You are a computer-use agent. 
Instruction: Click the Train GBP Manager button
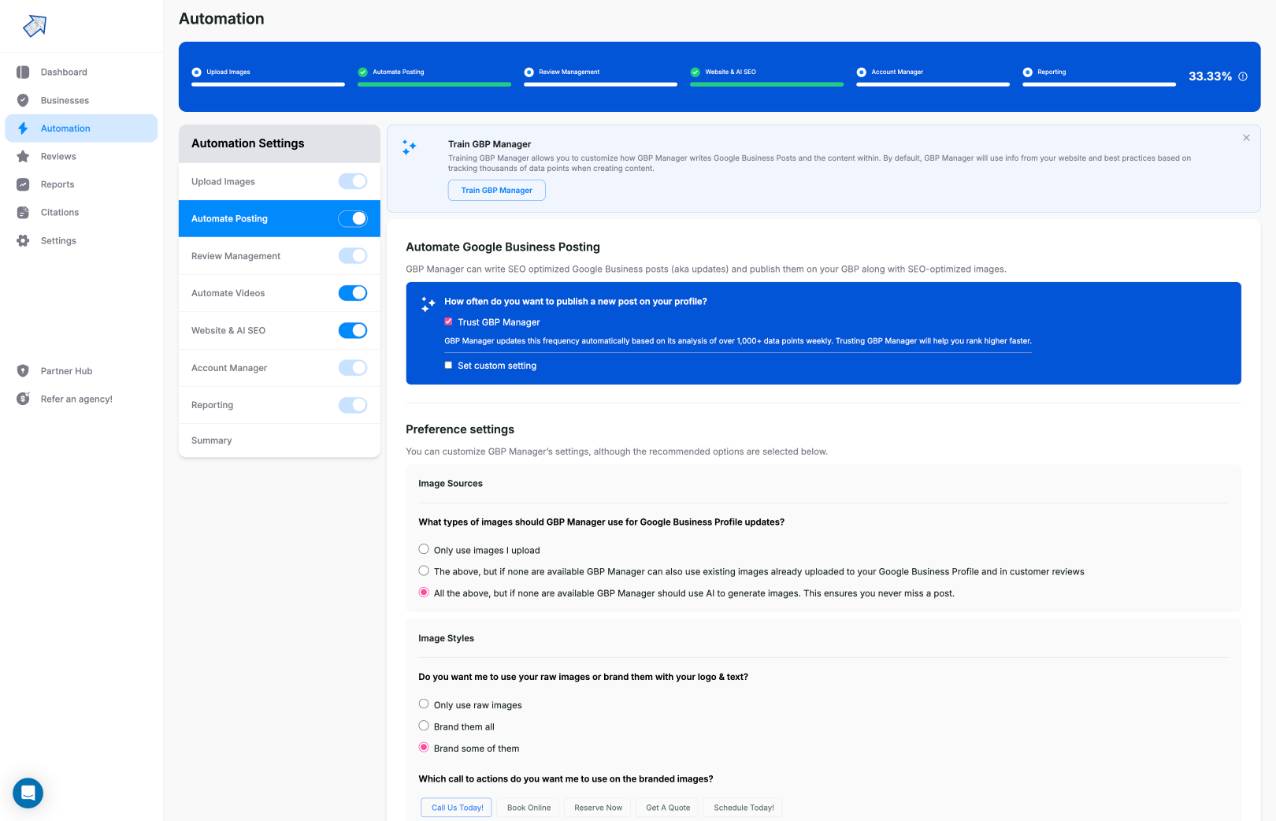[497, 190]
